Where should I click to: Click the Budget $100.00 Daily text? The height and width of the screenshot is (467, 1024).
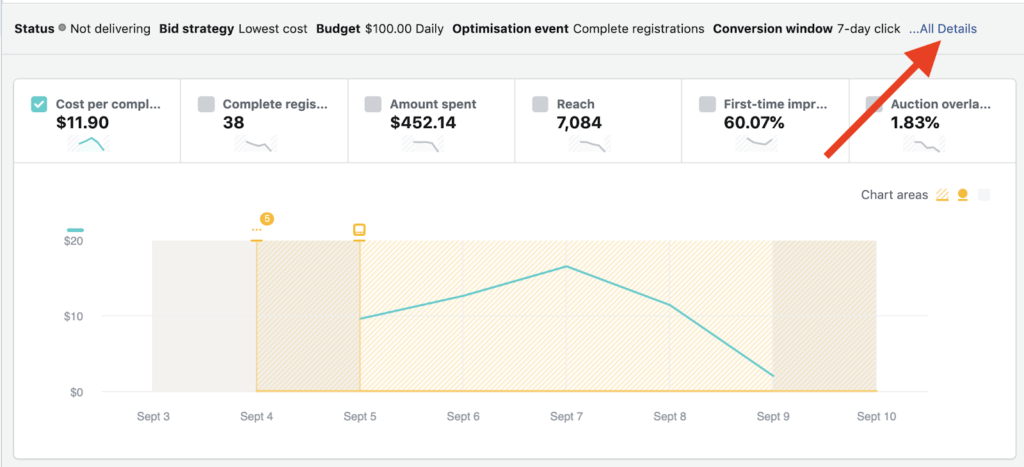pos(379,29)
